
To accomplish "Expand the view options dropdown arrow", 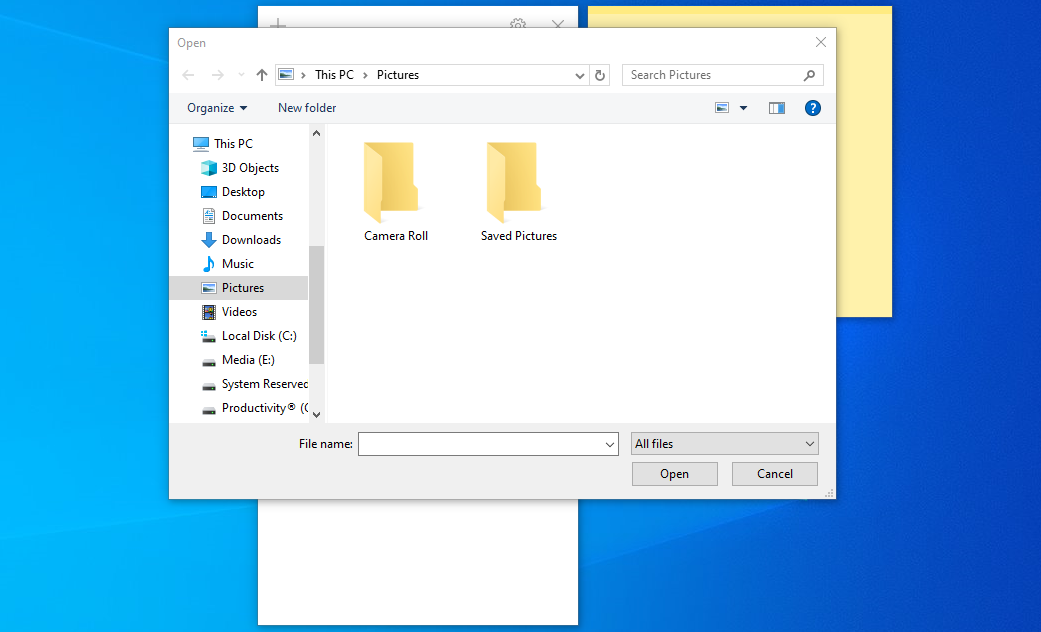I will [x=743, y=108].
